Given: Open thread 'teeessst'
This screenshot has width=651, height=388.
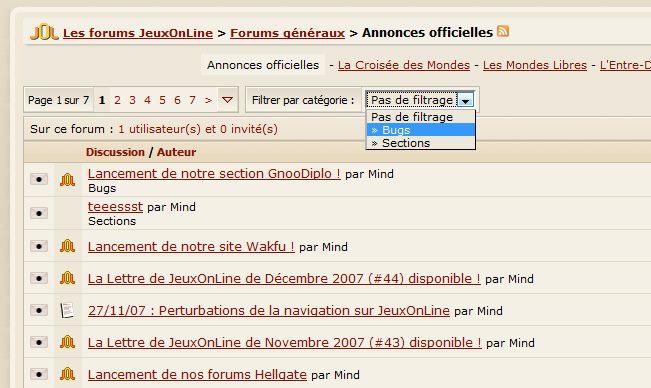Looking at the screenshot, I should pos(115,206).
